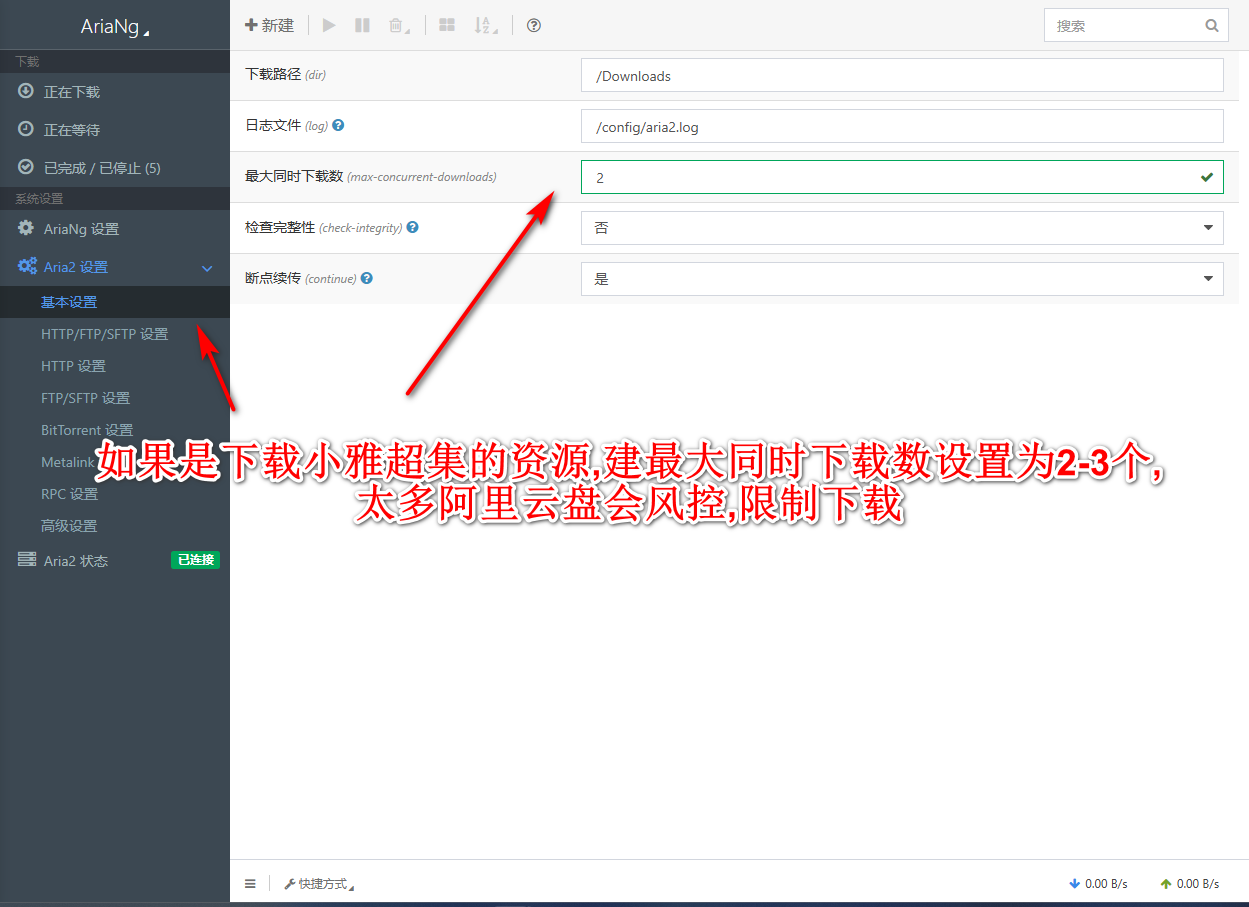Click help icon beside 日志文件 label
The width and height of the screenshot is (1249, 907).
point(338,126)
